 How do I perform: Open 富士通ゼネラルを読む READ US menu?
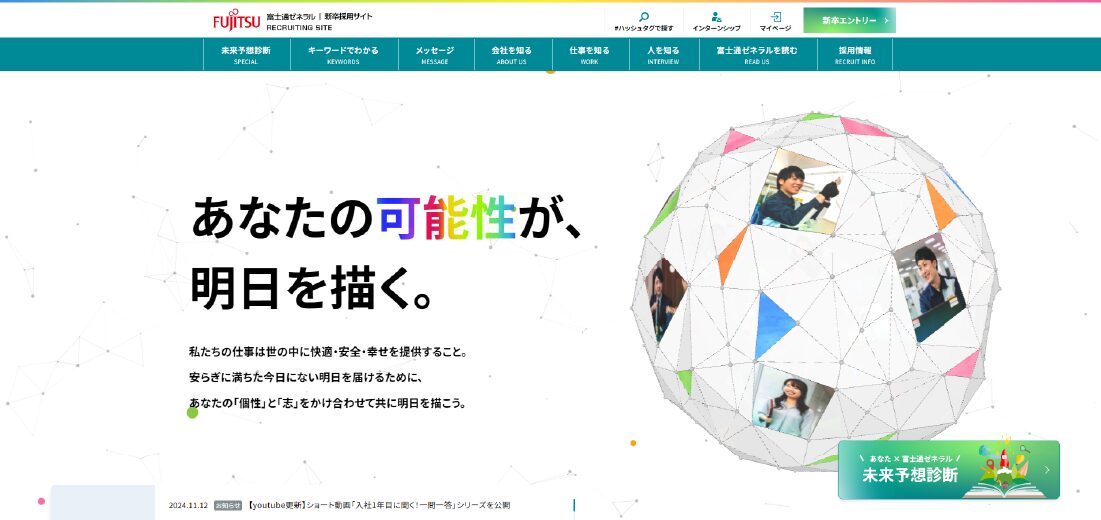(756, 54)
